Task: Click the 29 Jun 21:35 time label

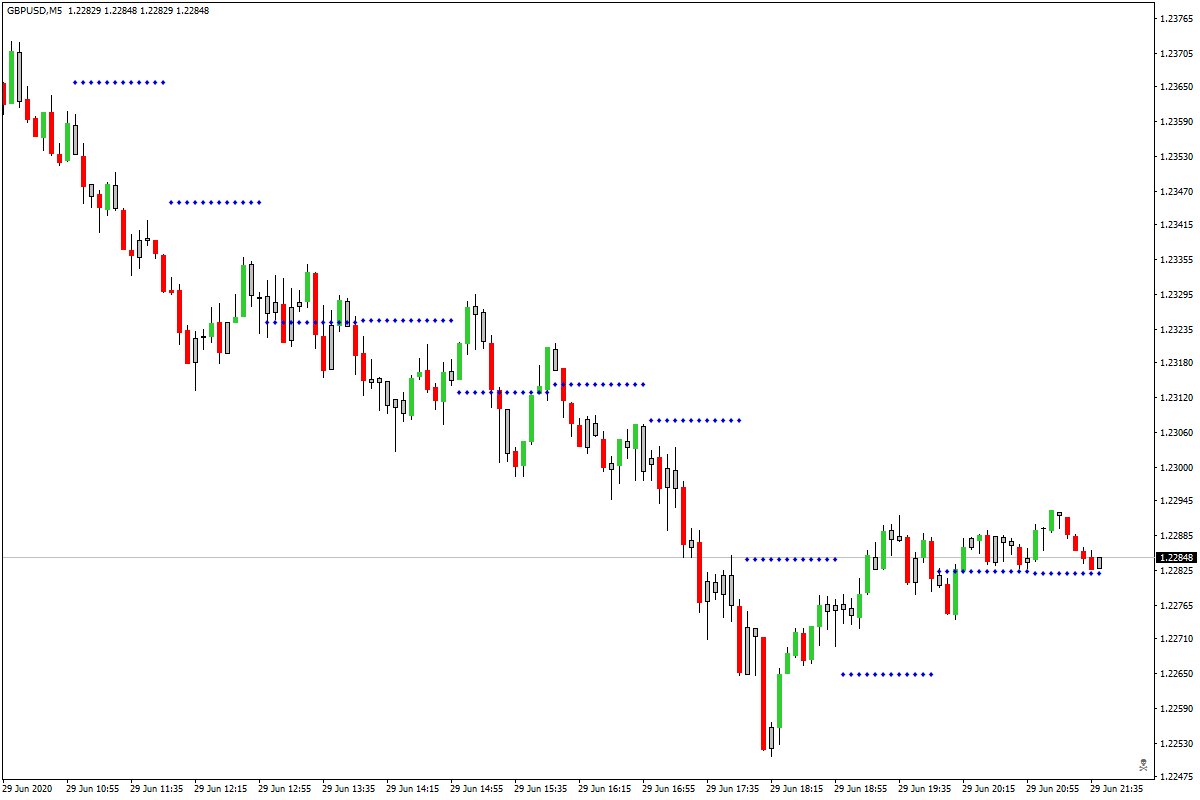Action: click(x=1118, y=789)
